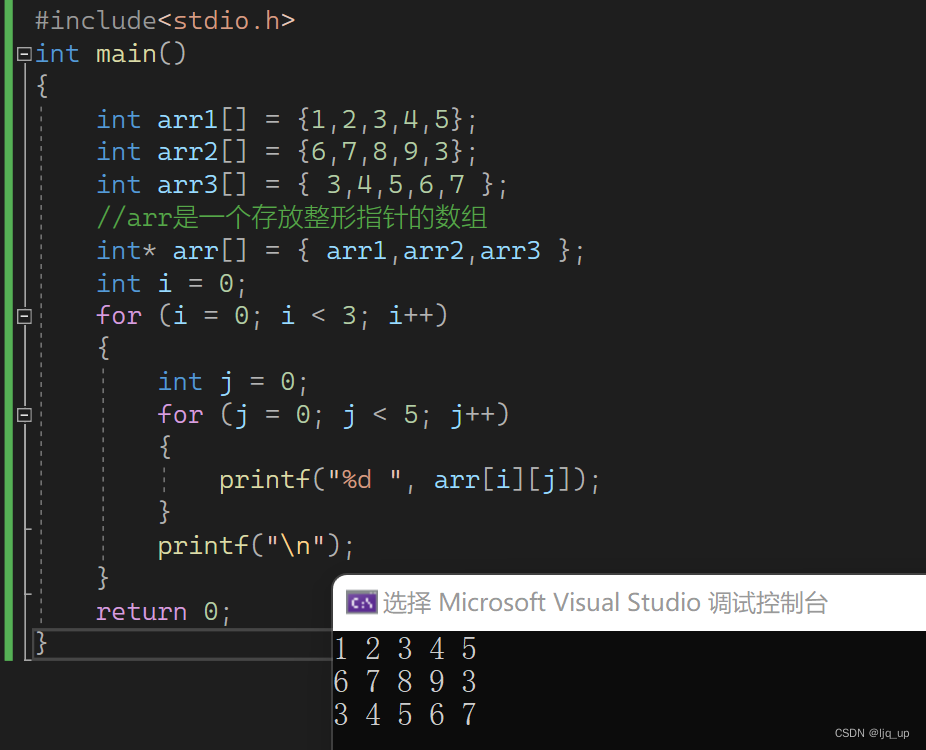Click the green Chinese comment line
The image size is (926, 750).
tap(292, 217)
